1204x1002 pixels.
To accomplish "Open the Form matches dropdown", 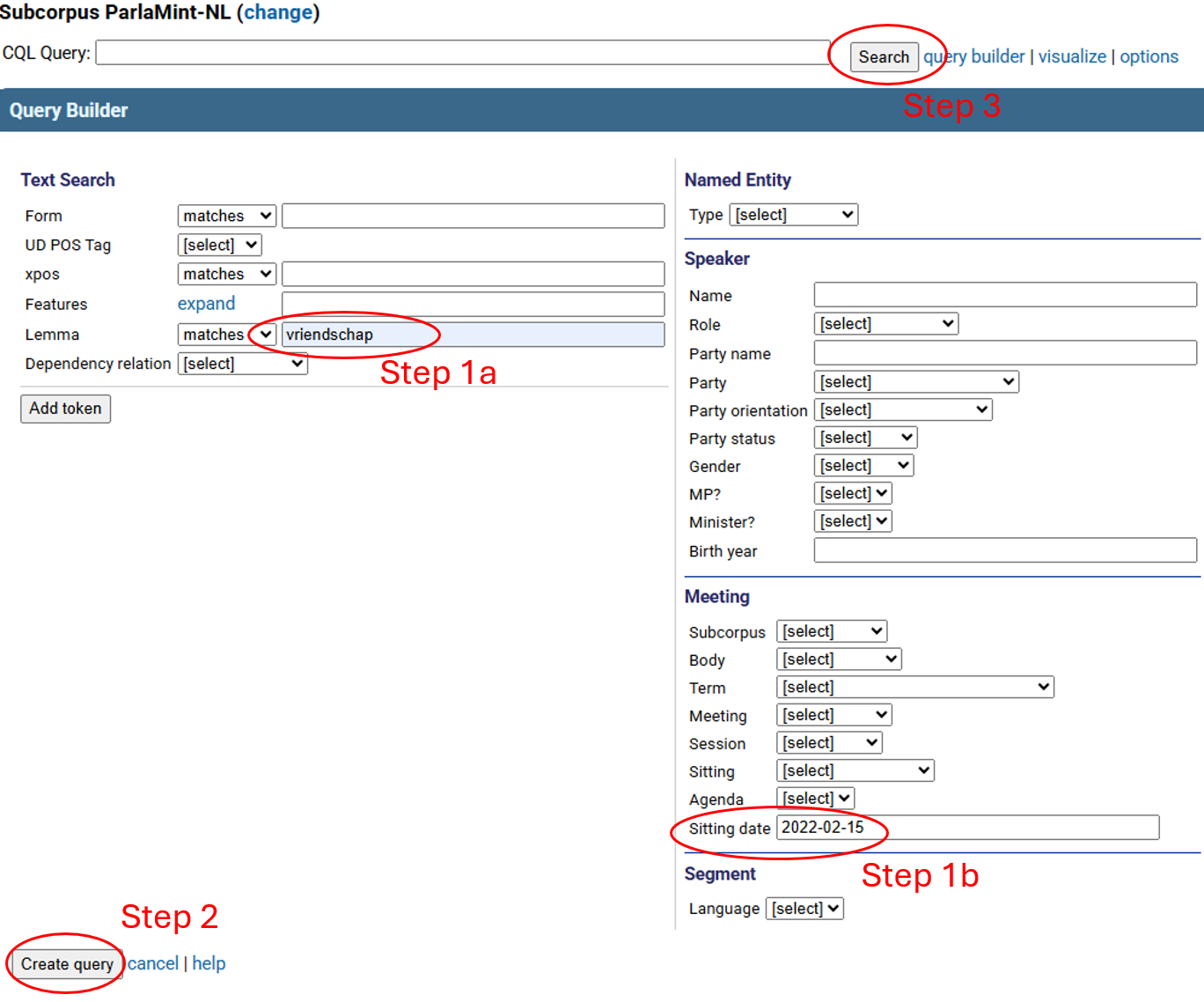I will (226, 216).
